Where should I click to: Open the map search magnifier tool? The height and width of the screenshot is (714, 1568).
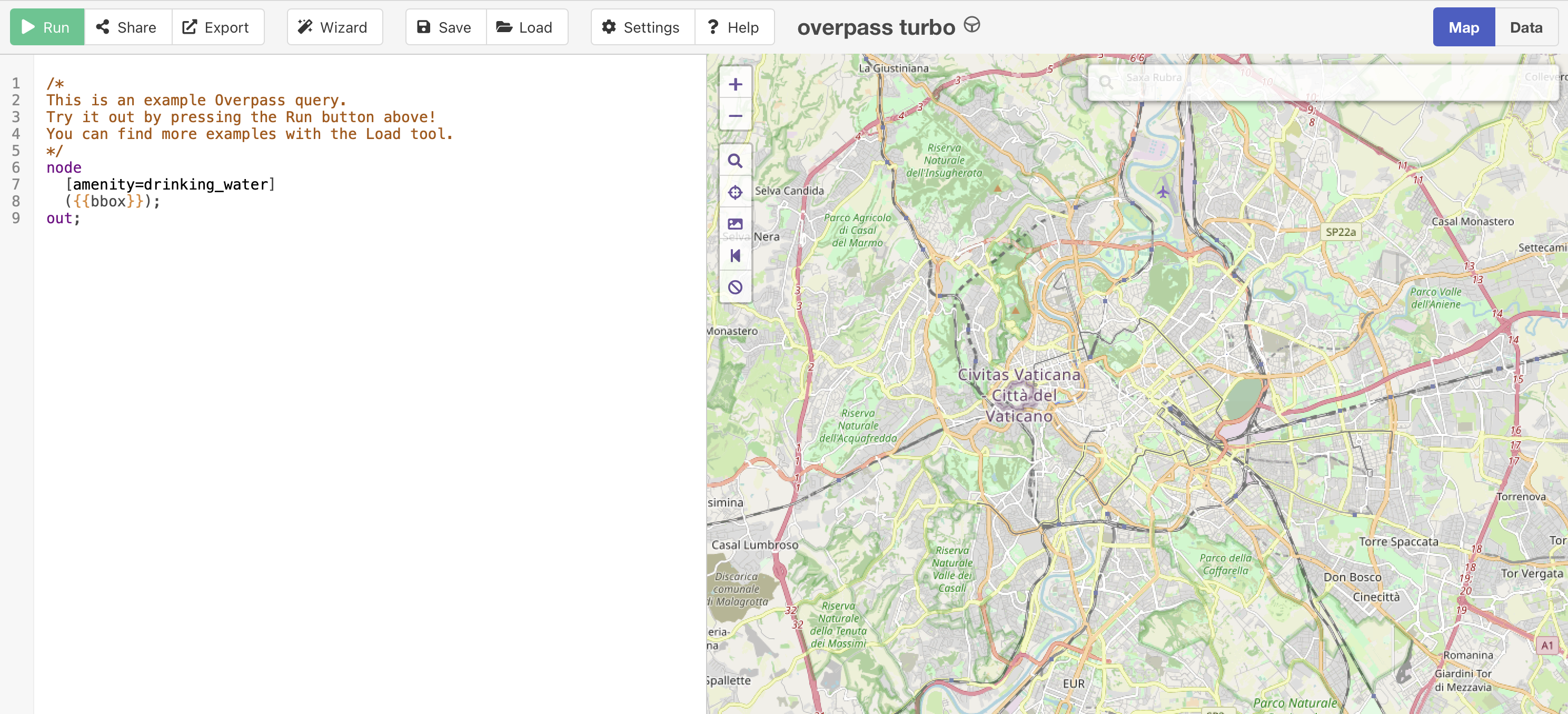(736, 161)
